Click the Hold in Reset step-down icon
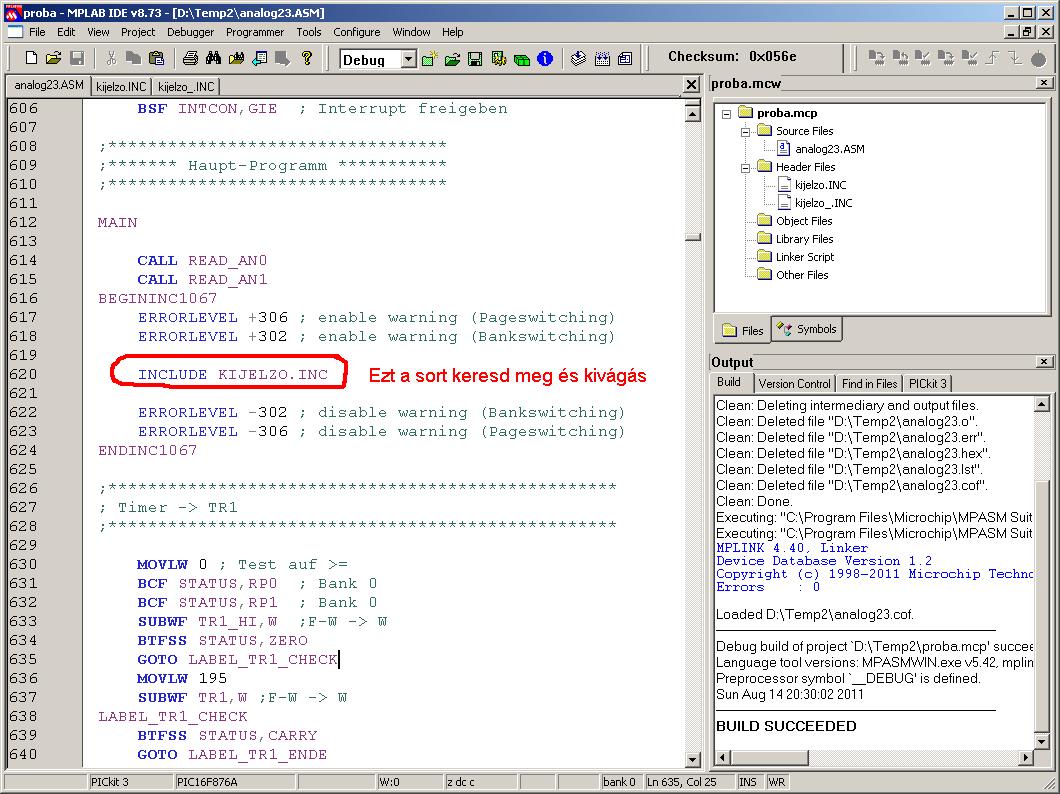This screenshot has width=1060, height=794. click(1015, 58)
